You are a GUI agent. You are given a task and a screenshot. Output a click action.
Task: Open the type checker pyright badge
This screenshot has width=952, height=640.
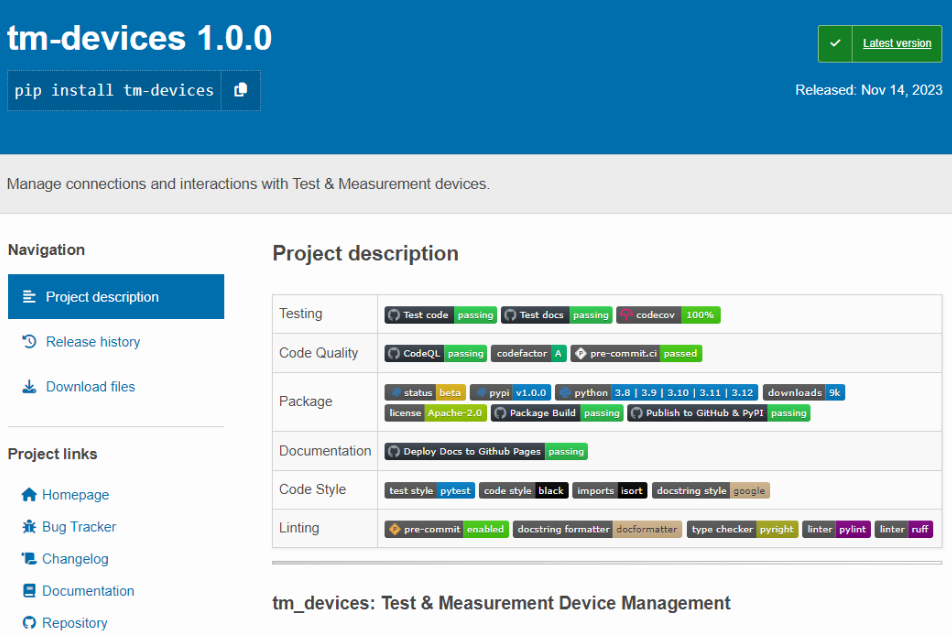(x=743, y=529)
